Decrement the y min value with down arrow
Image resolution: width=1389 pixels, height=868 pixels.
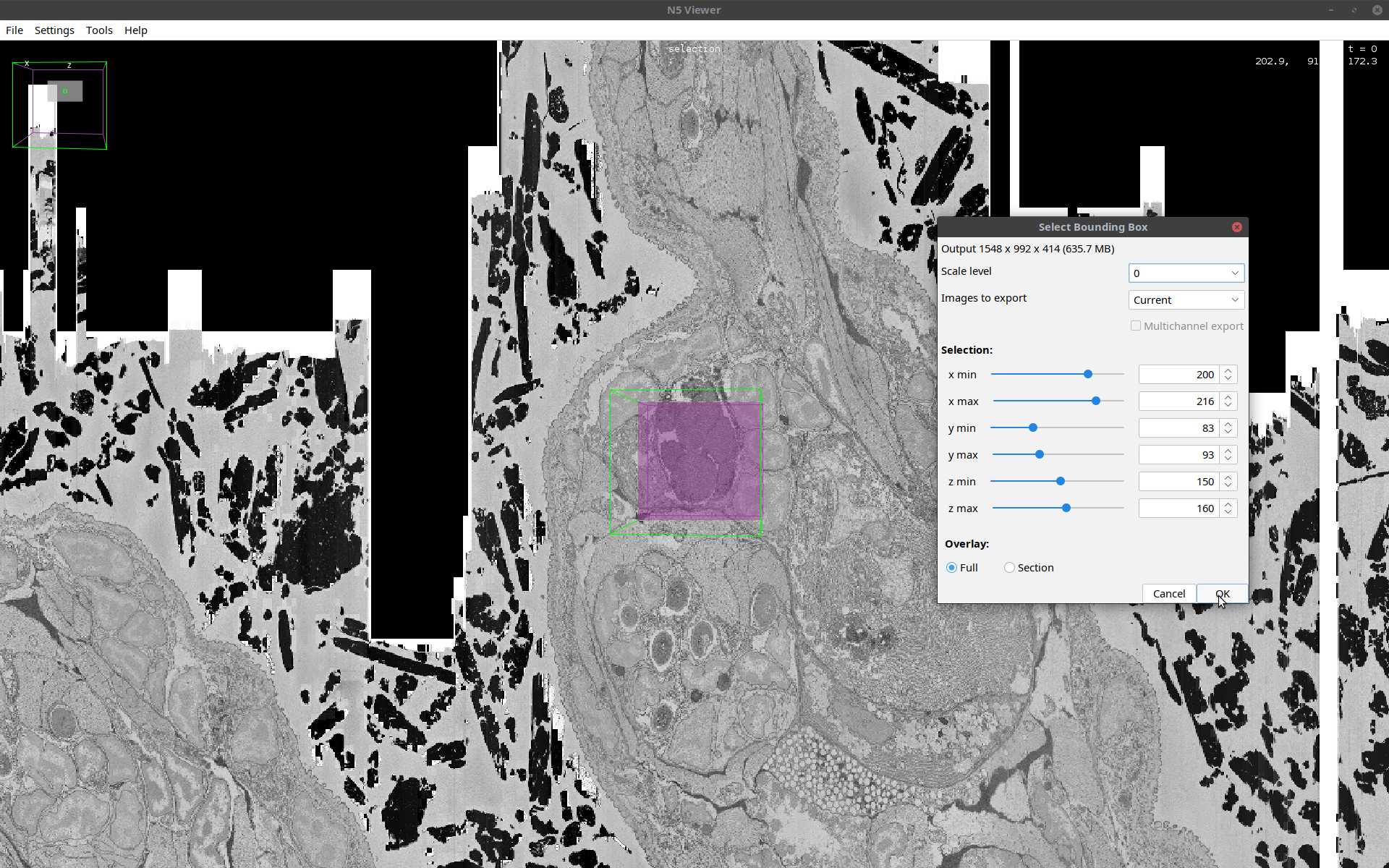point(1228,433)
